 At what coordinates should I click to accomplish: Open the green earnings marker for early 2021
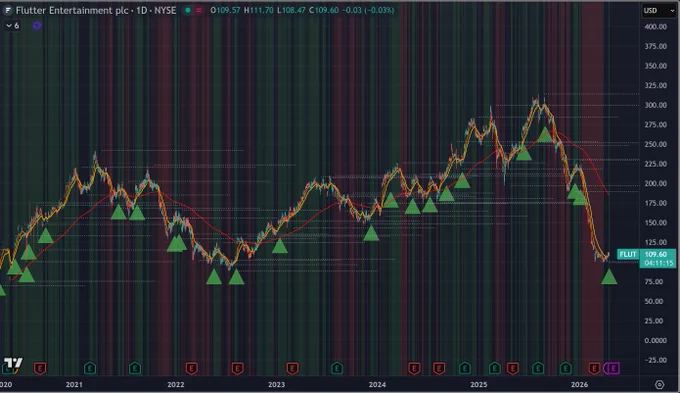click(x=90, y=368)
